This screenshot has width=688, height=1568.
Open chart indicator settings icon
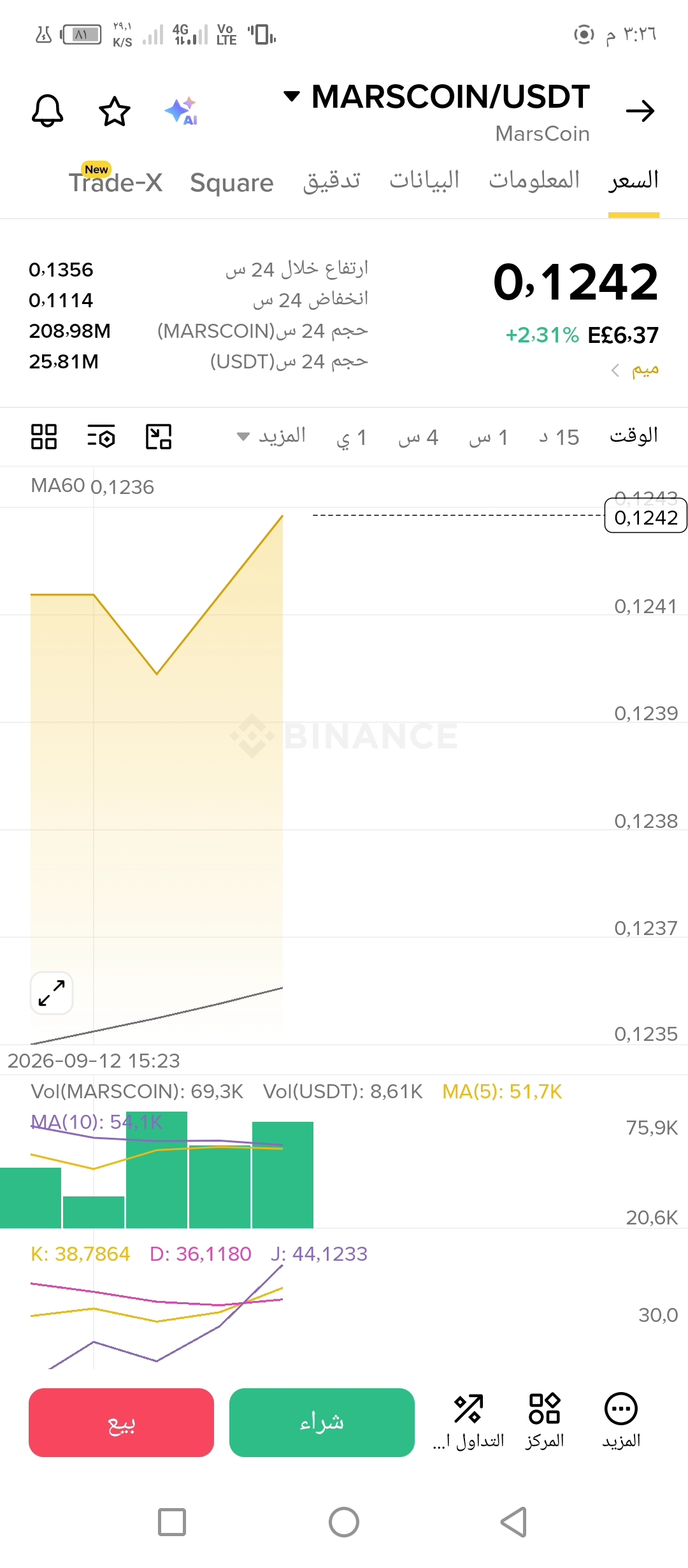click(x=101, y=437)
